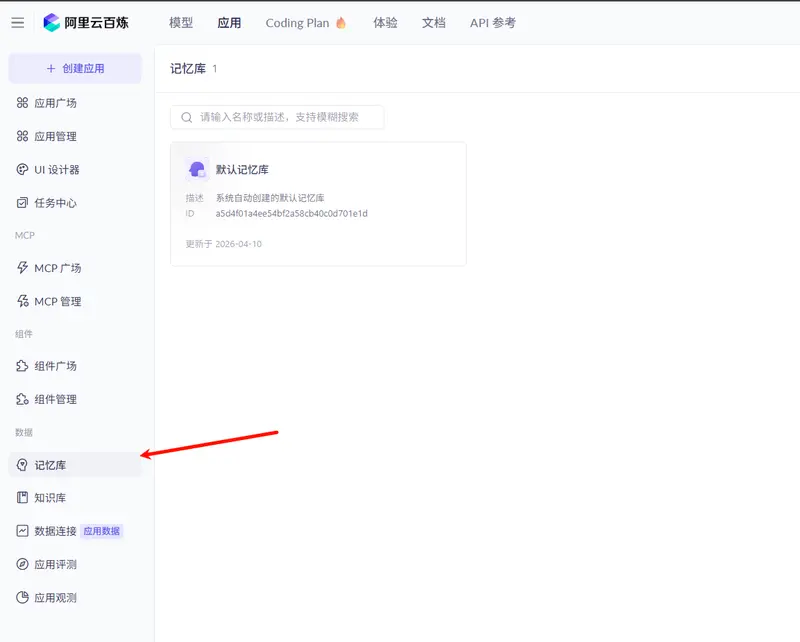Open the Coding Plan menu item
This screenshot has height=642, width=800.
pos(306,22)
